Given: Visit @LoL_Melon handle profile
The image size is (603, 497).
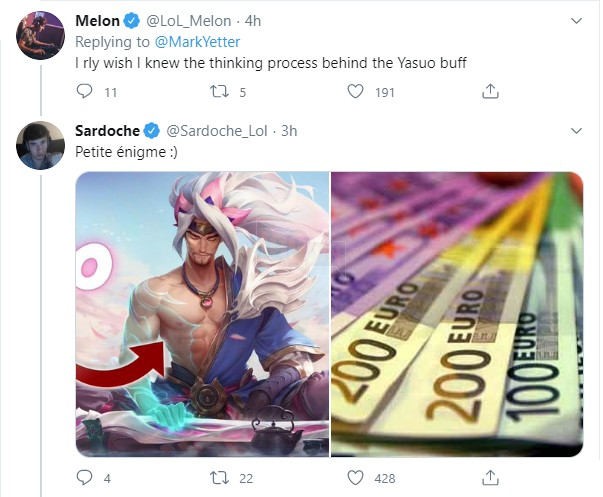Looking at the screenshot, I should click(x=188, y=21).
